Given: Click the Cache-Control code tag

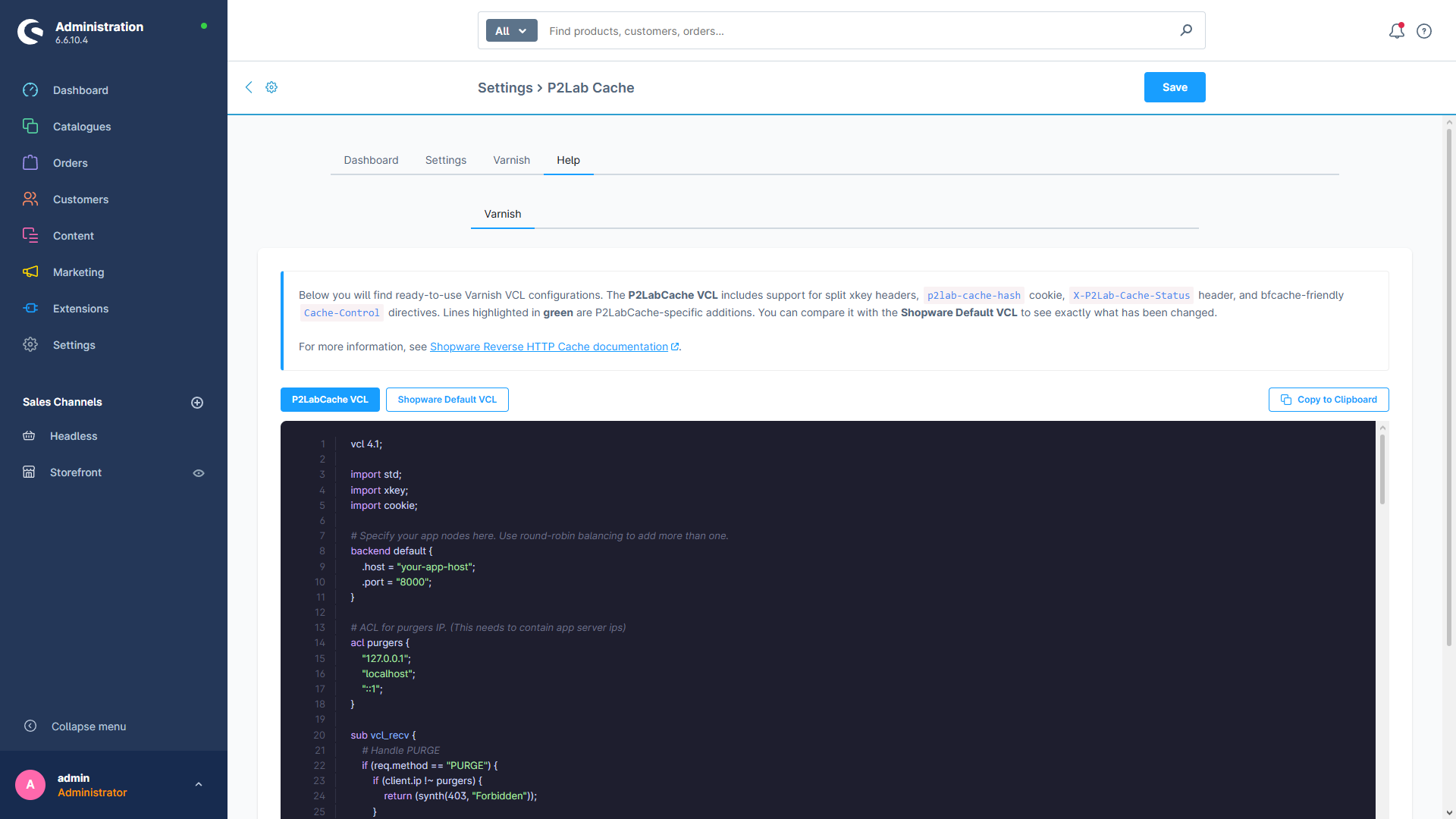Looking at the screenshot, I should pos(341,313).
